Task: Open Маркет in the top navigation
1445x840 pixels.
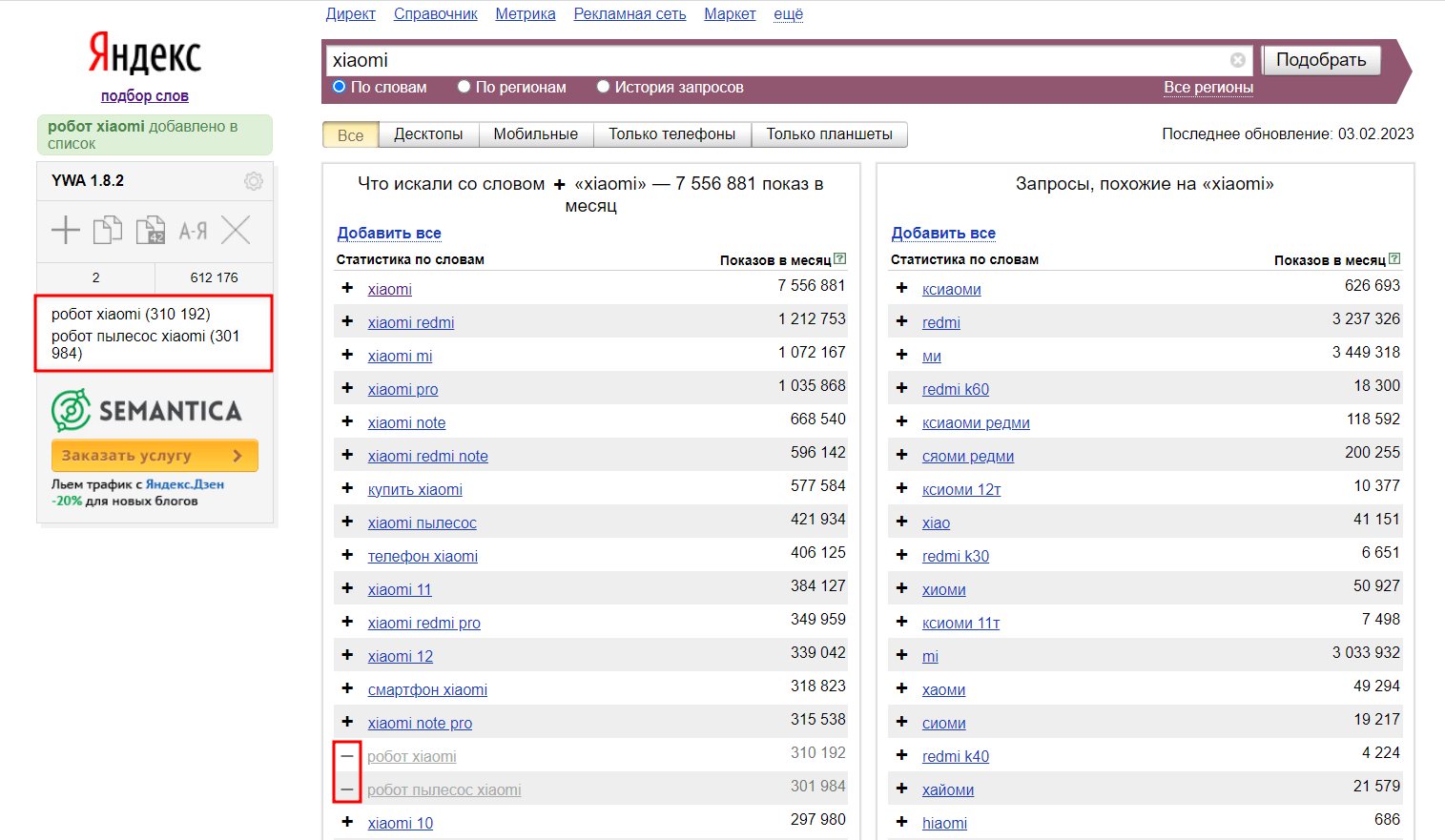Action: [x=730, y=13]
